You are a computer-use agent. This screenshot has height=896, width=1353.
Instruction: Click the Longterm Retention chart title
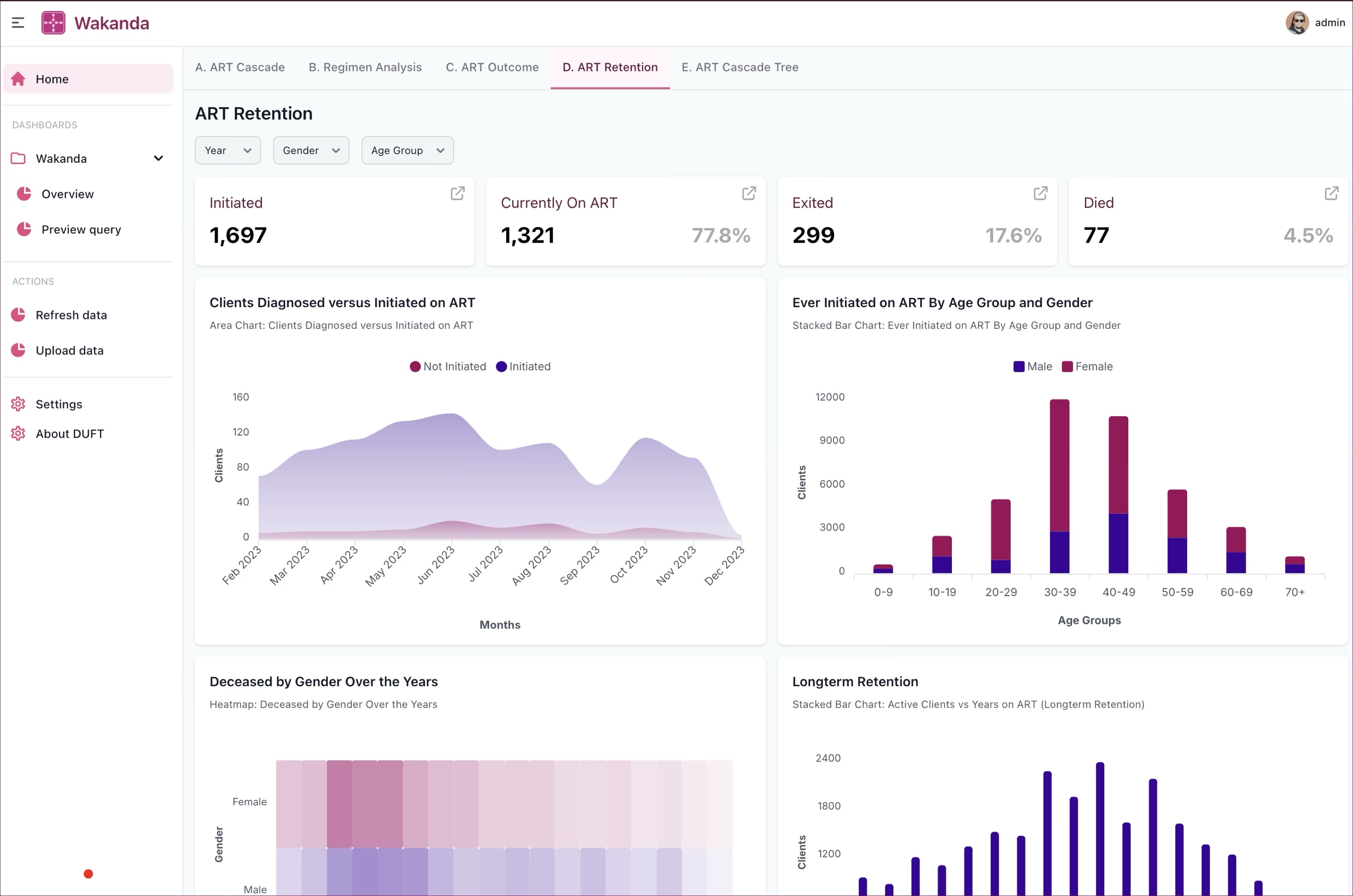pos(855,681)
